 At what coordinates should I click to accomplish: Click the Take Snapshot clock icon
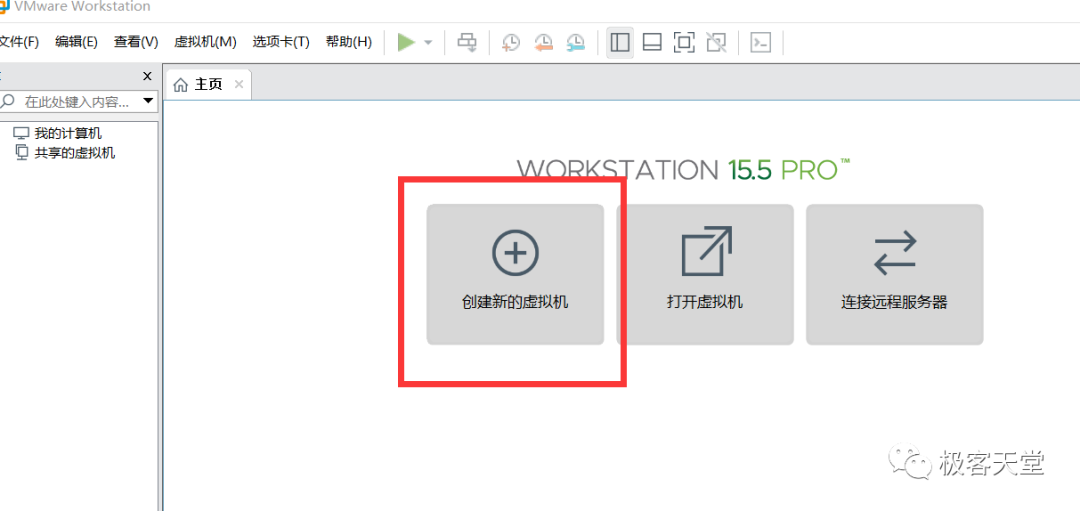coord(510,43)
